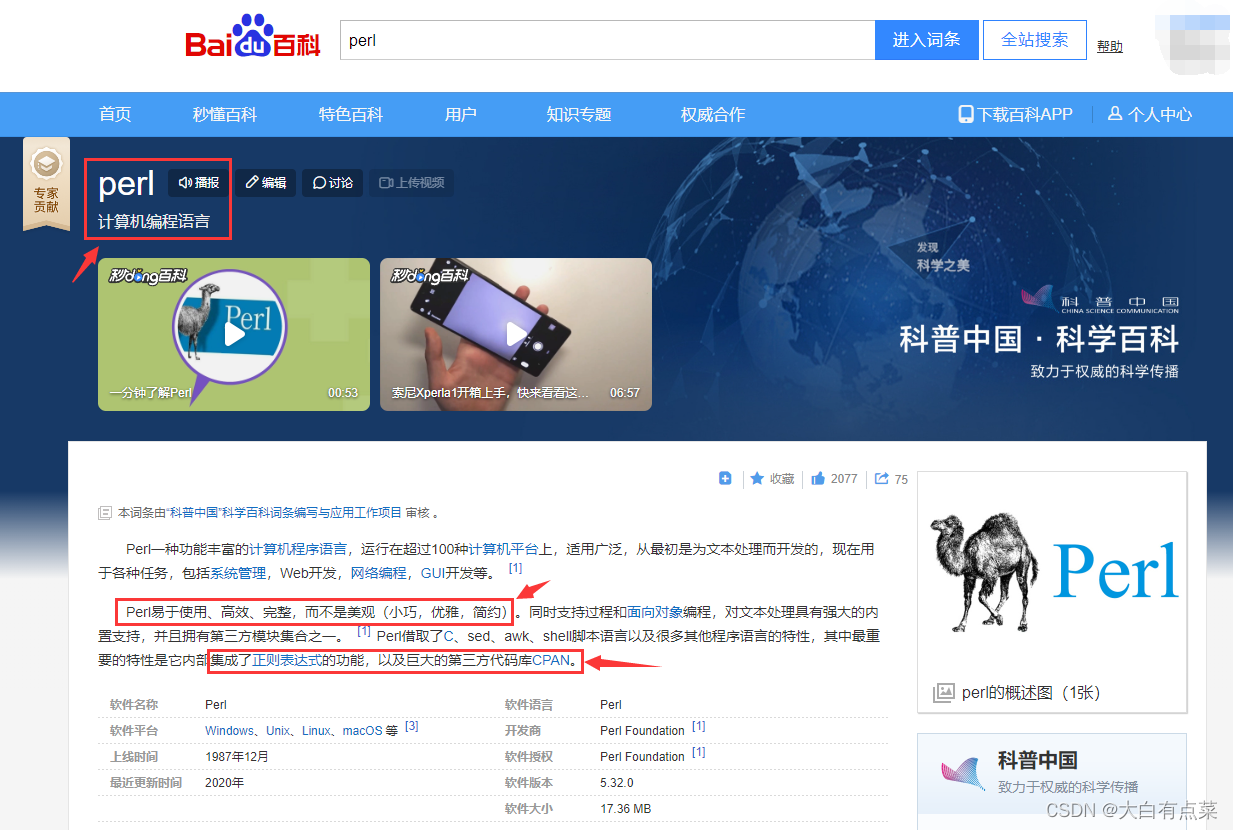The width and height of the screenshot is (1233, 830).
Task: Open the Windows platform link
Action: pos(230,731)
